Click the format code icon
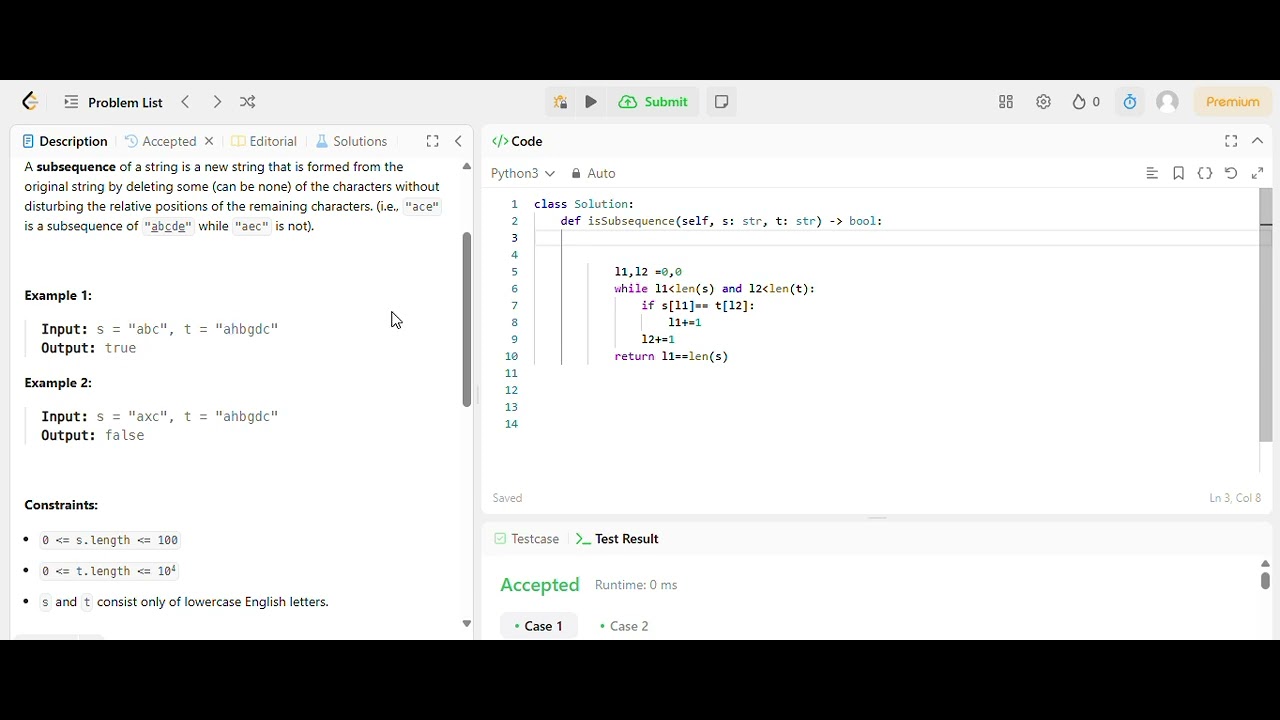The height and width of the screenshot is (720, 1280). (1152, 173)
